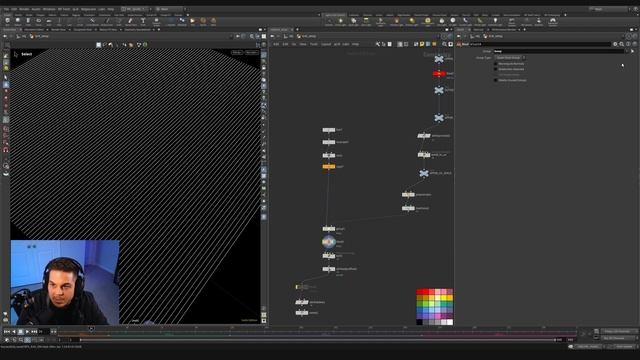
Task: Jump to first frame button
Action: (x=7, y=331)
